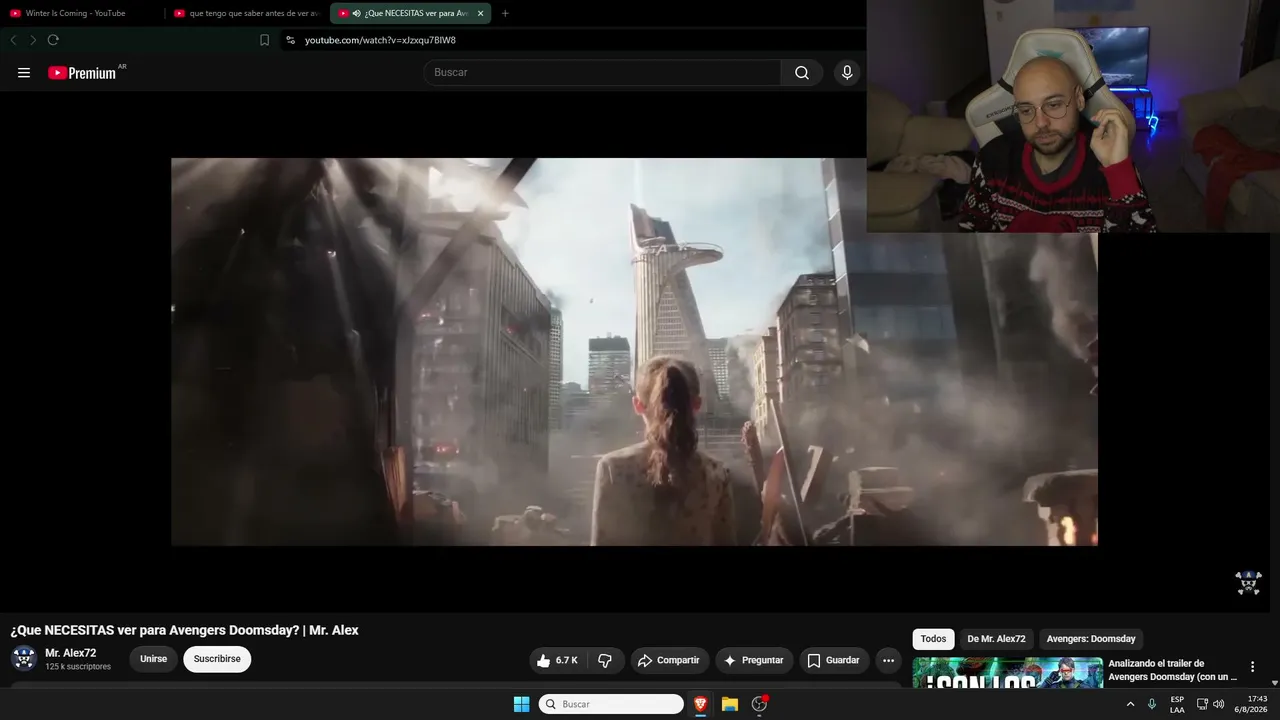Open File Explorer from the taskbar
1280x720 pixels.
(730, 704)
